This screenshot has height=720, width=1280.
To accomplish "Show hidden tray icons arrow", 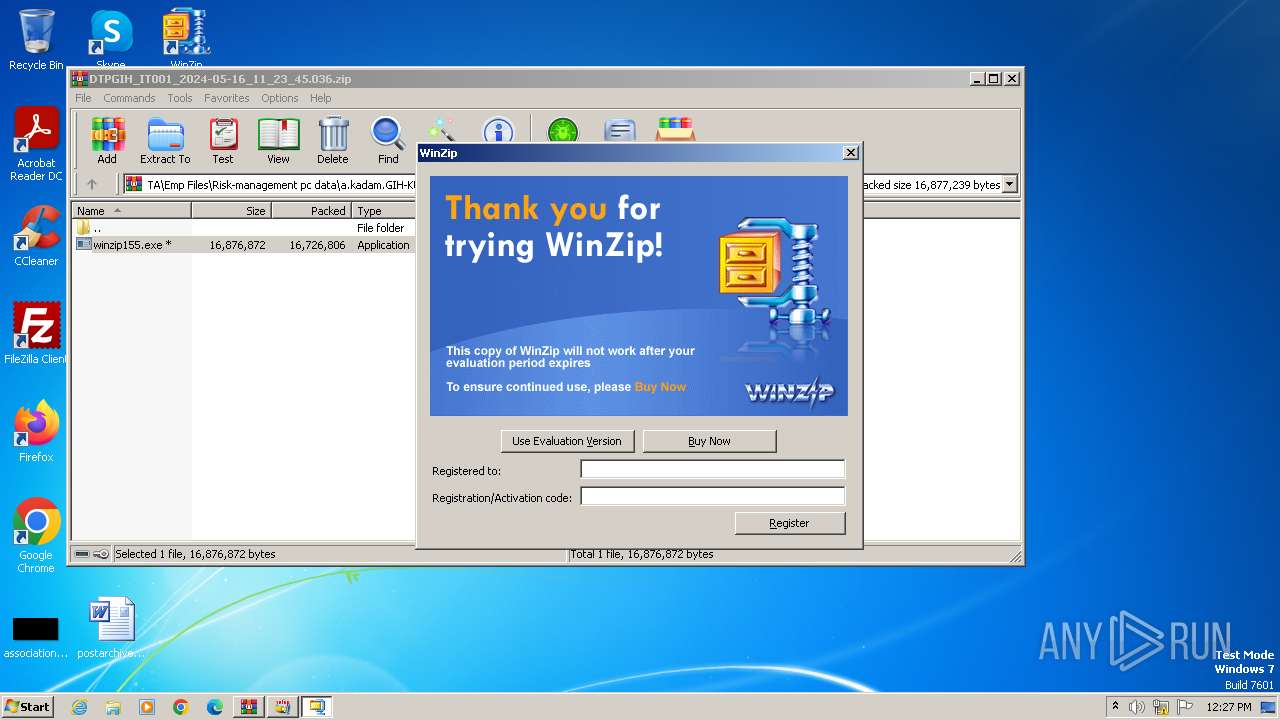I will tap(1115, 707).
